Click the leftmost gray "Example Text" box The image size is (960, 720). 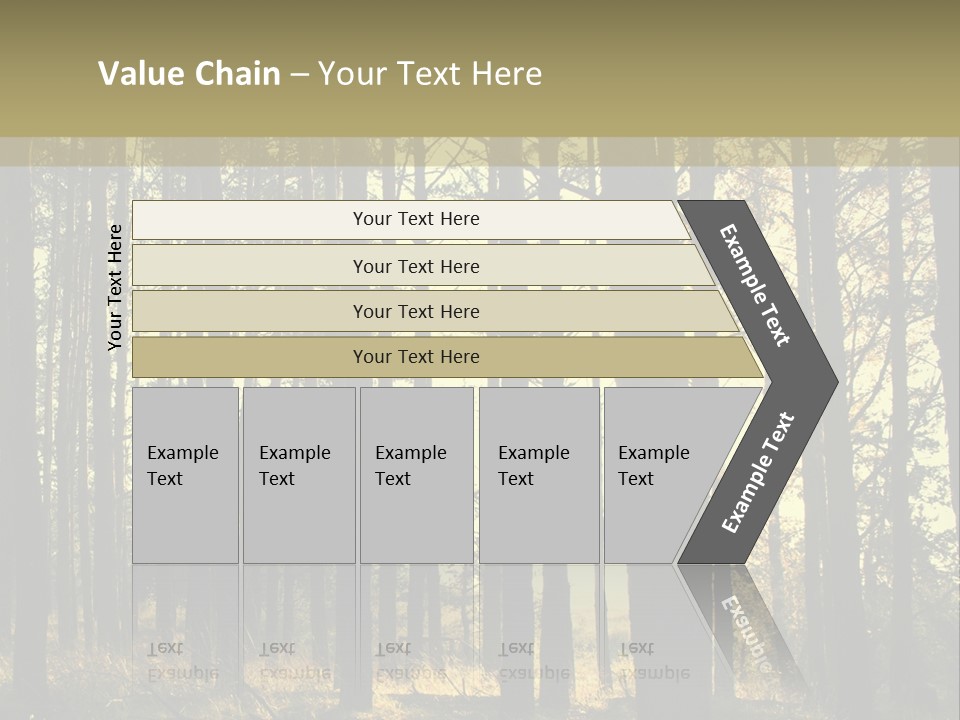[185, 475]
